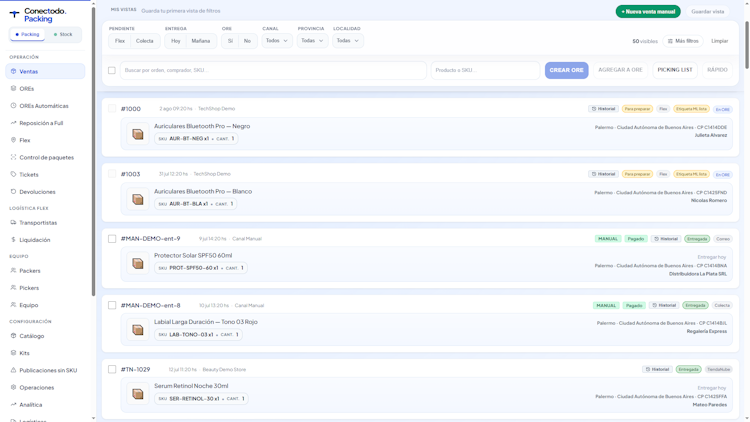Click the Etiqueta ML lista badge on #1003
750x422 pixels.
tap(691, 174)
